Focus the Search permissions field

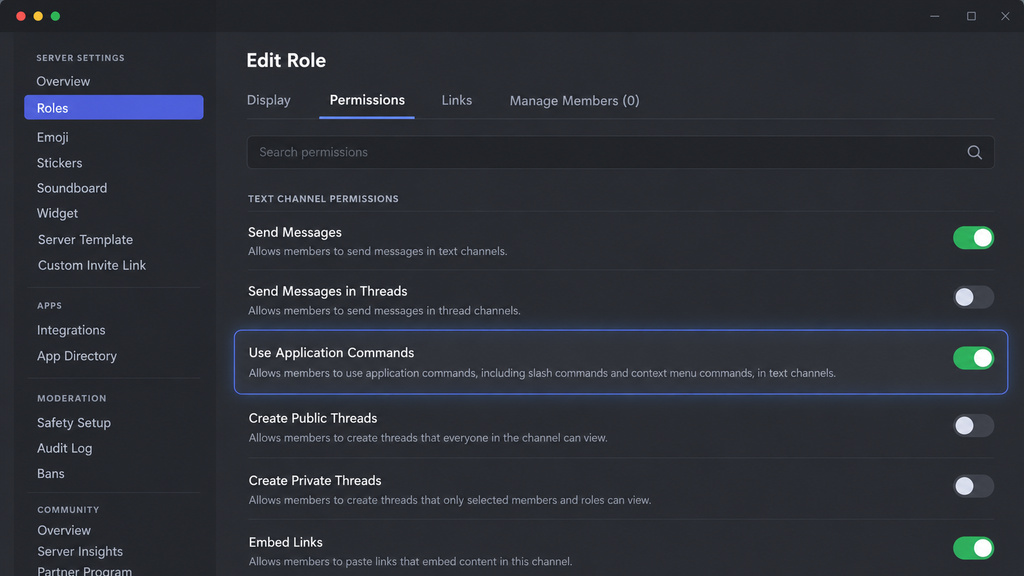click(620, 152)
